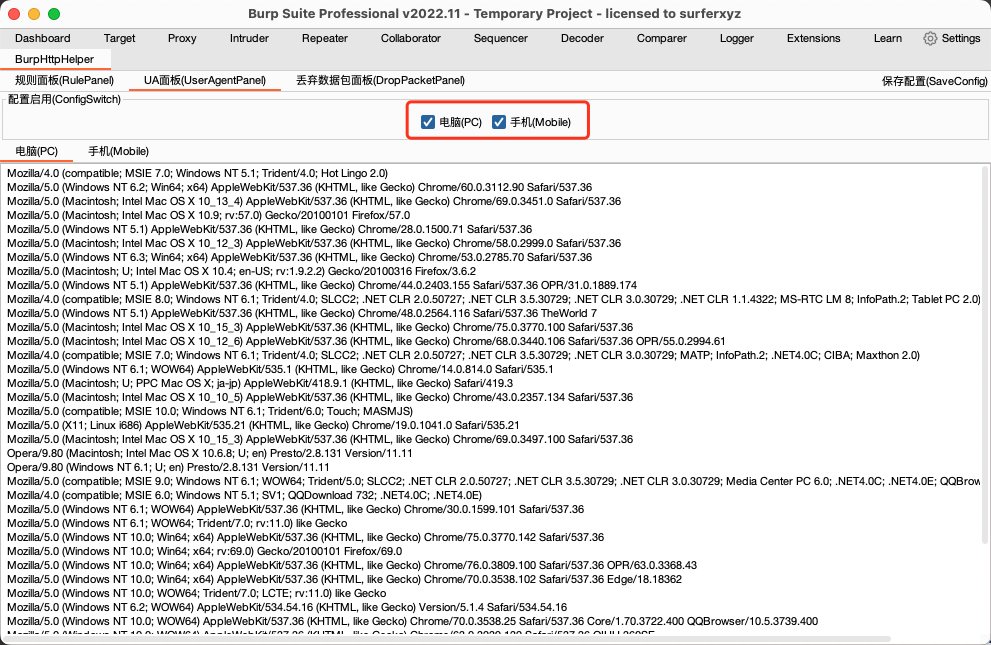Open the Logger tab

[x=736, y=39]
